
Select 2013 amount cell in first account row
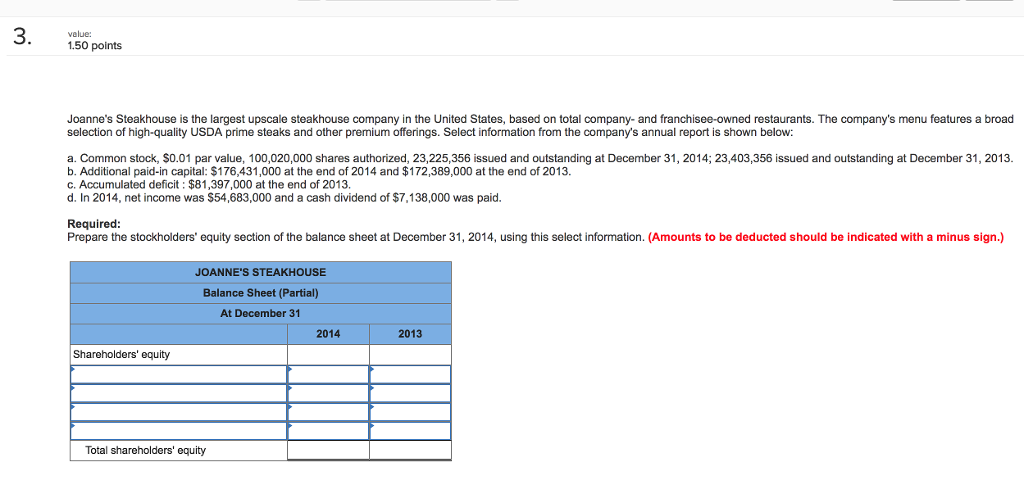pos(410,374)
